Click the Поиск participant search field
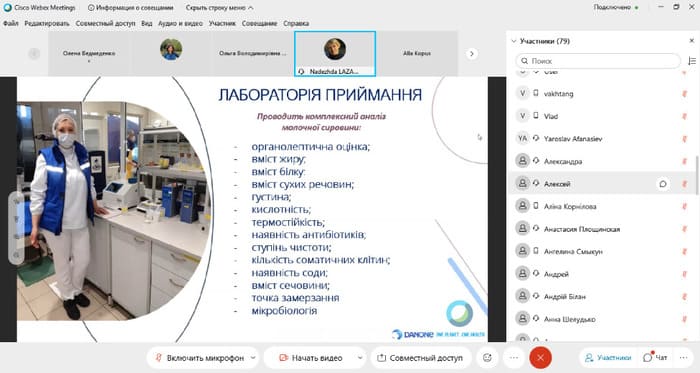Image resolution: width=700 pixels, height=373 pixels. (598, 61)
